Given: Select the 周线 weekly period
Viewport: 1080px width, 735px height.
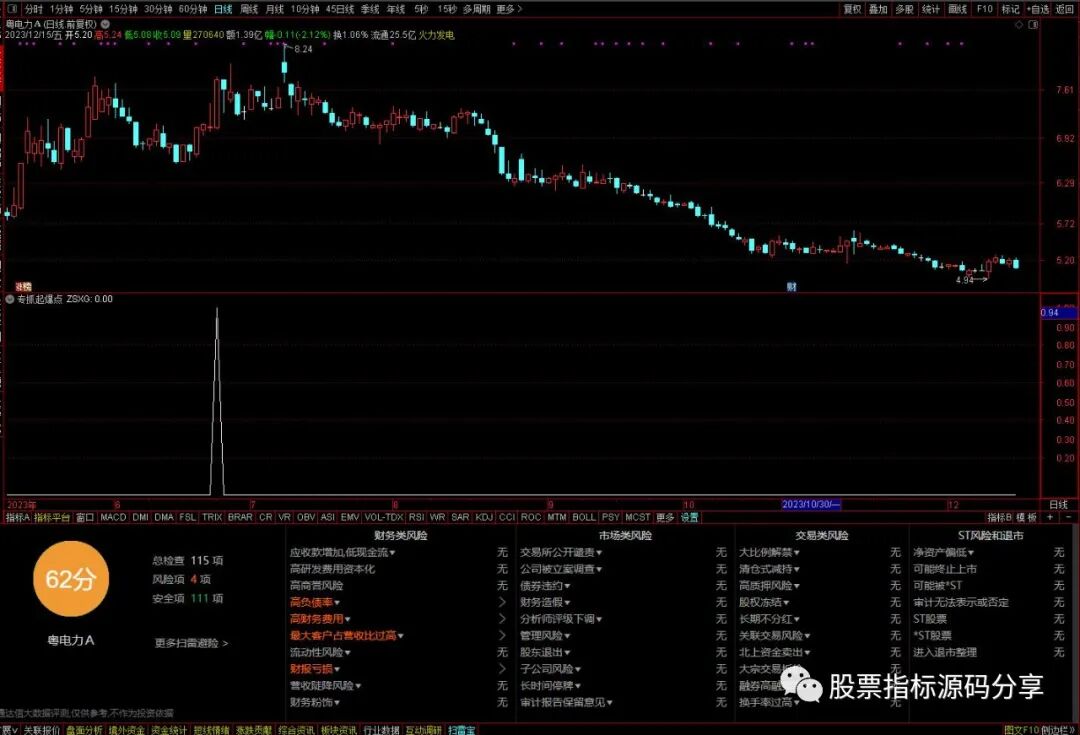Looking at the screenshot, I should pyautogui.click(x=249, y=9).
